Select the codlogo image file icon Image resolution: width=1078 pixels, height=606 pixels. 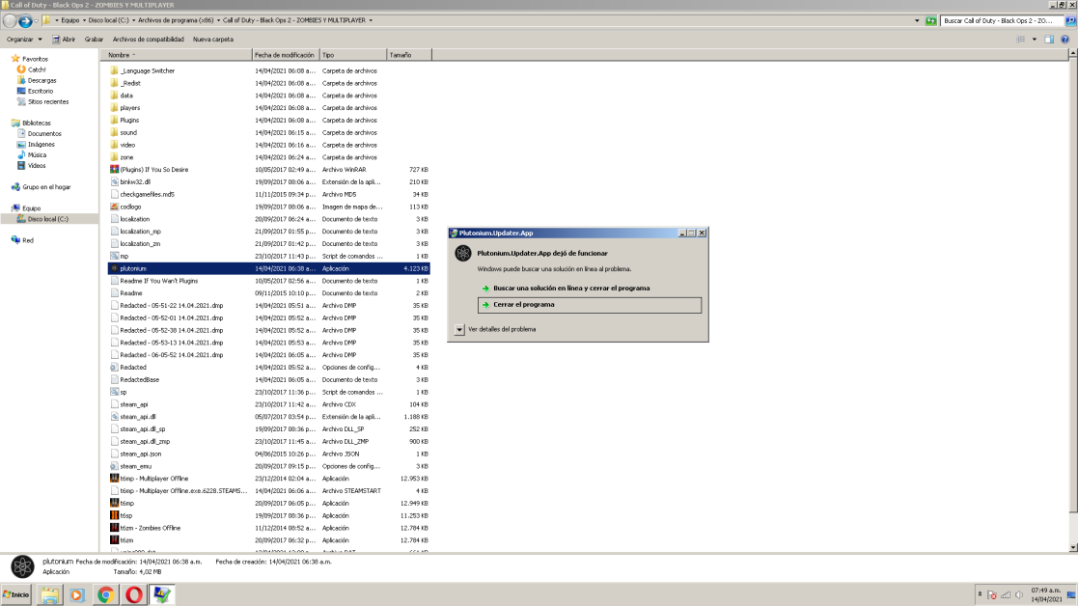click(x=114, y=206)
